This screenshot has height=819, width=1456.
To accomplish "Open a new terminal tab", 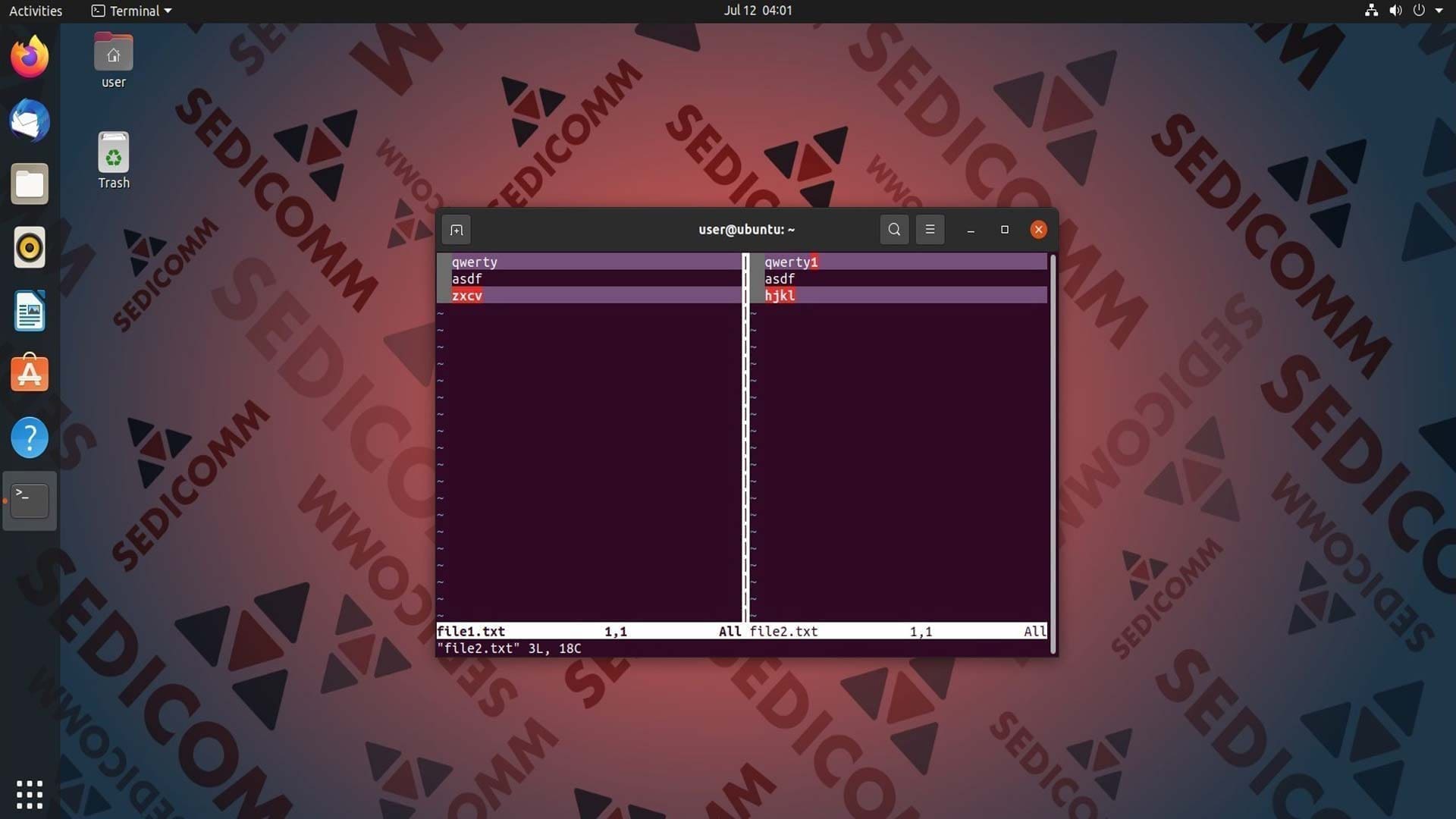I will click(x=456, y=230).
